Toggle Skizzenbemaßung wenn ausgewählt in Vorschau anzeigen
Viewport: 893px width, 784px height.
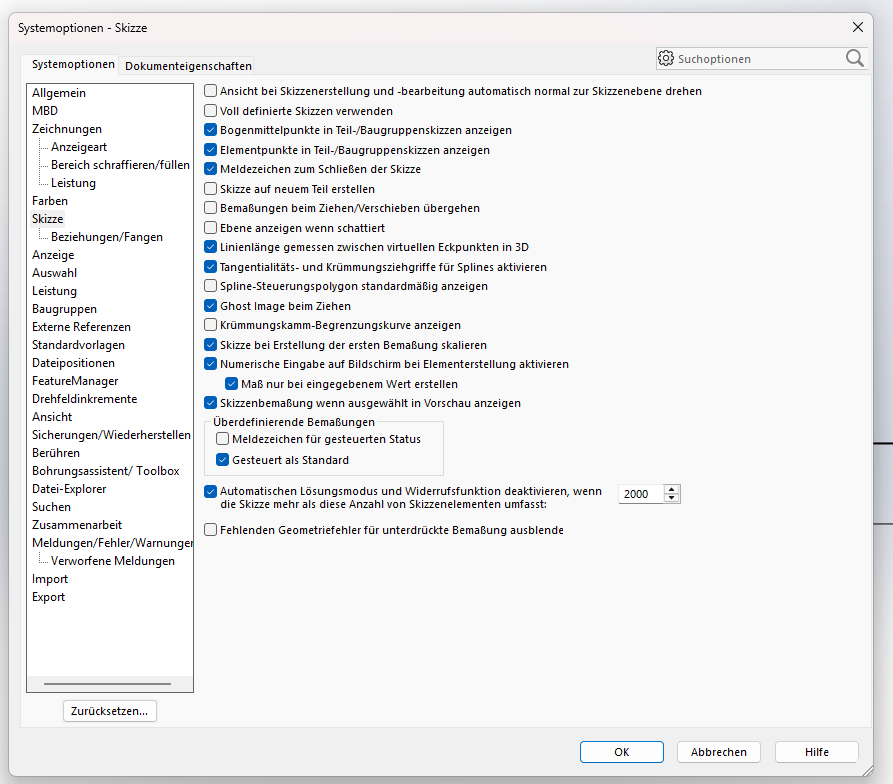tap(210, 403)
